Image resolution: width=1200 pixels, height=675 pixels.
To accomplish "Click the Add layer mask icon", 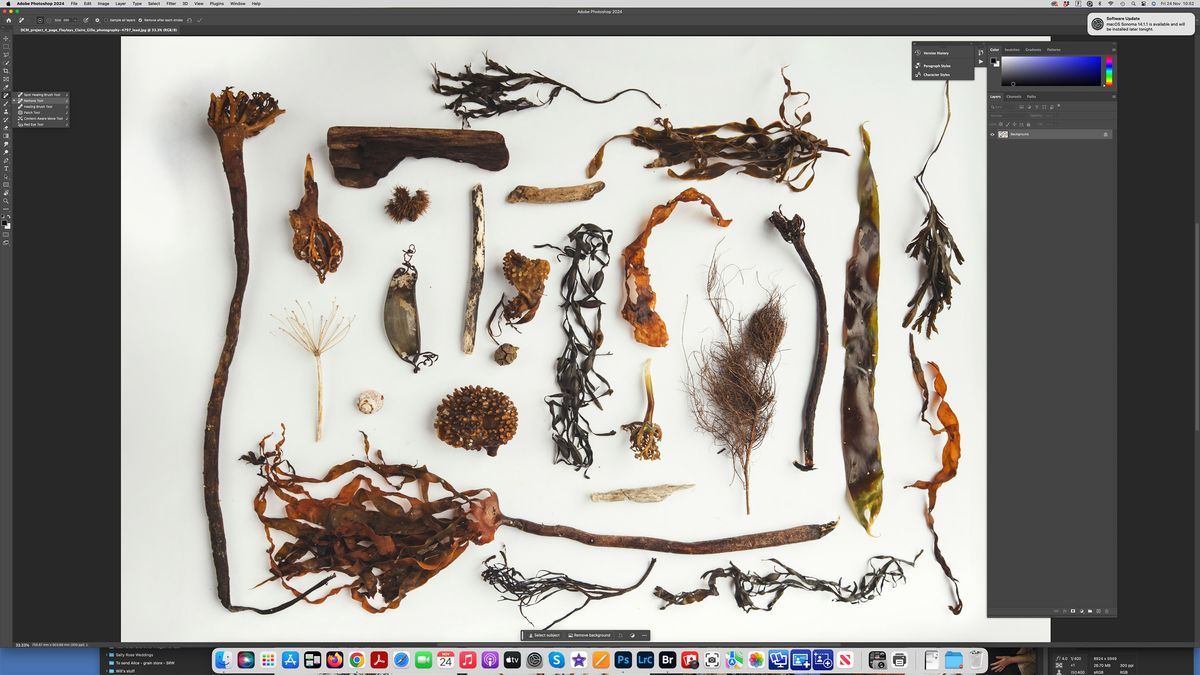I will (x=1073, y=610).
